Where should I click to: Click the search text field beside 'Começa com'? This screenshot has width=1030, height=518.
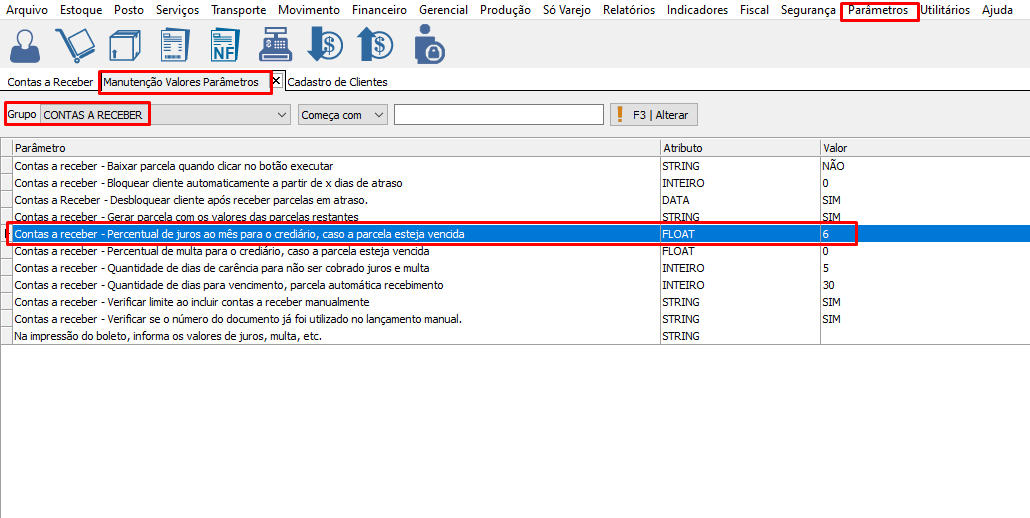click(498, 115)
